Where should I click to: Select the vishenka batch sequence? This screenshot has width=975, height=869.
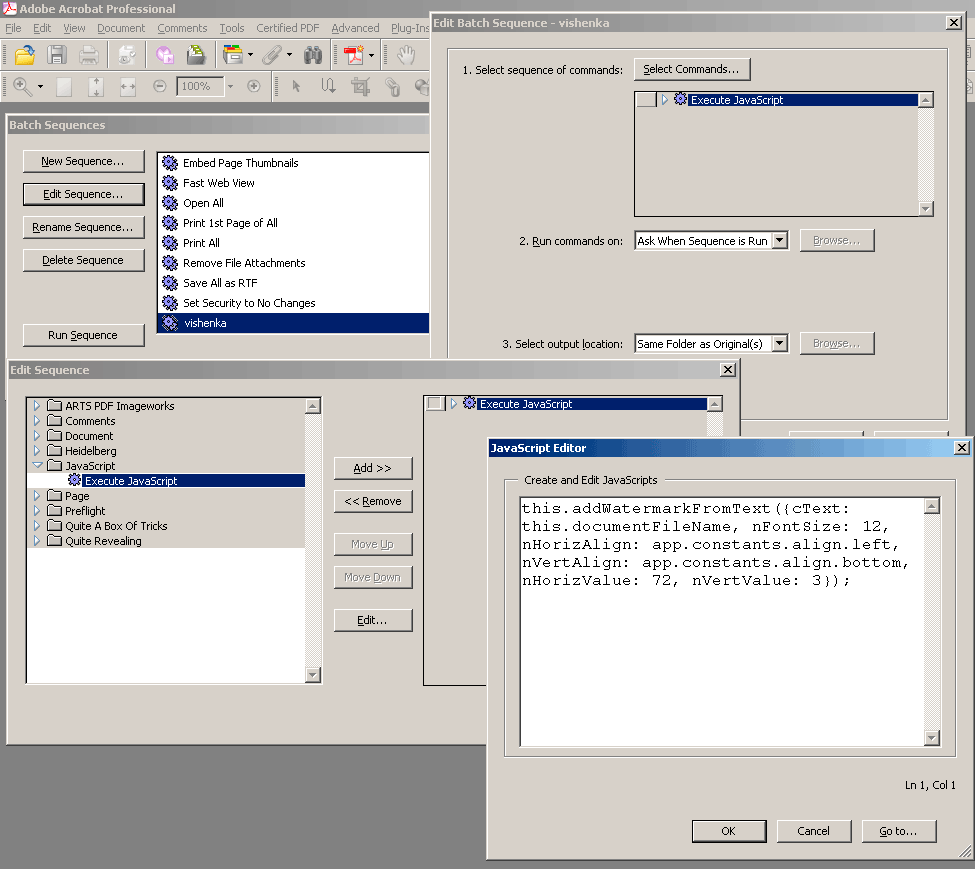pos(293,323)
